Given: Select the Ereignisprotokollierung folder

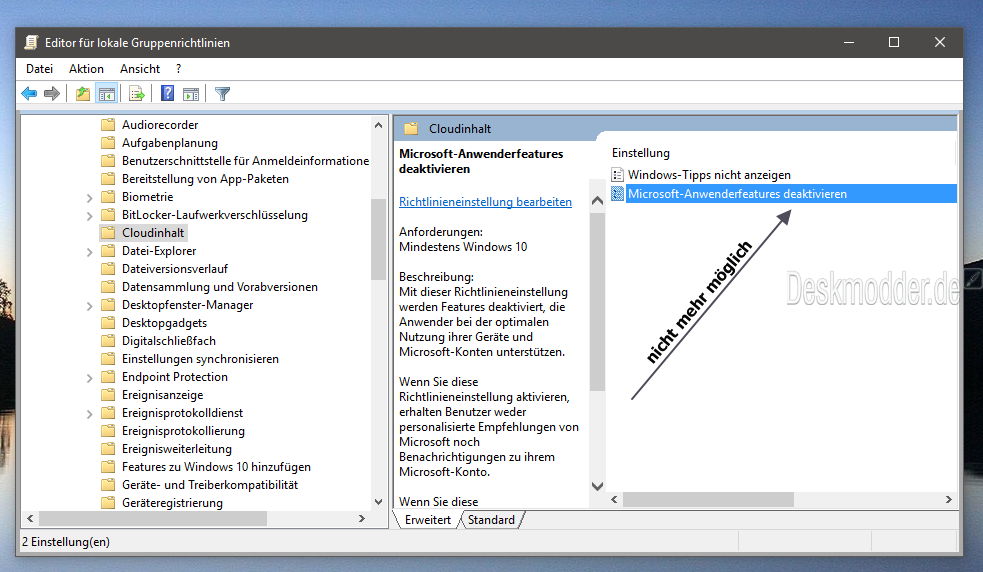Looking at the screenshot, I should [x=183, y=431].
